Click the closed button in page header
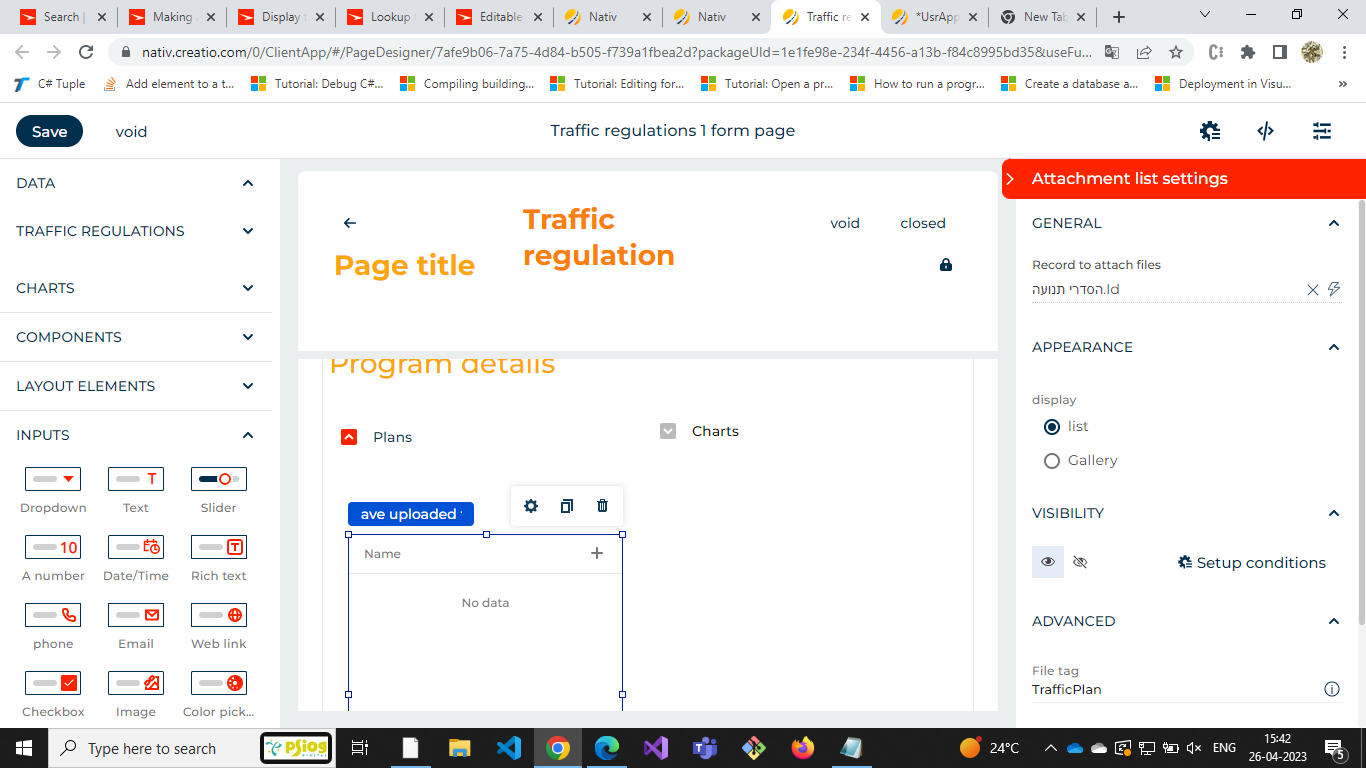This screenshot has width=1366, height=768. coord(923,223)
